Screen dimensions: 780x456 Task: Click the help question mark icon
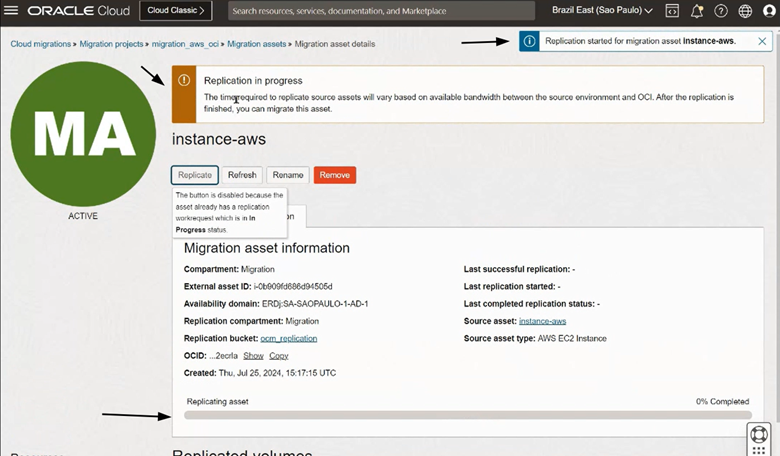(x=720, y=11)
